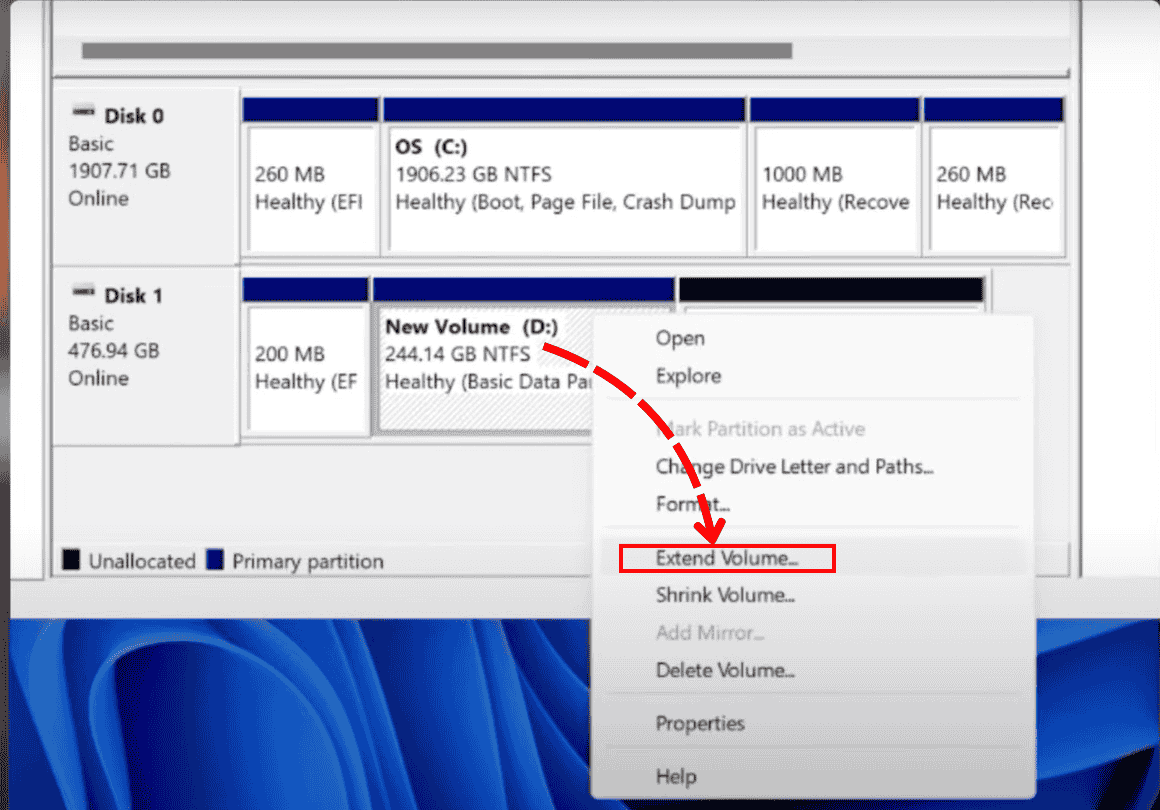Image resolution: width=1160 pixels, height=810 pixels.
Task: Select the Disk 0 header label
Action: coord(134,116)
